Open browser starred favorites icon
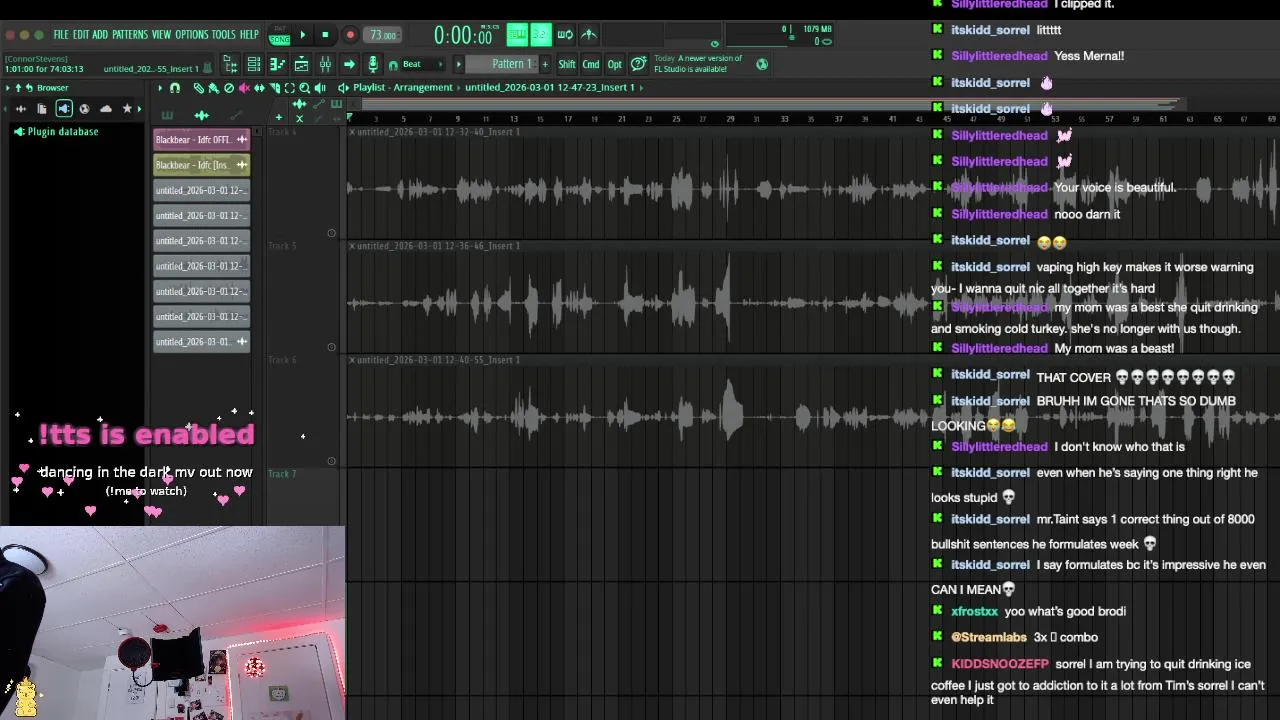 pos(127,108)
